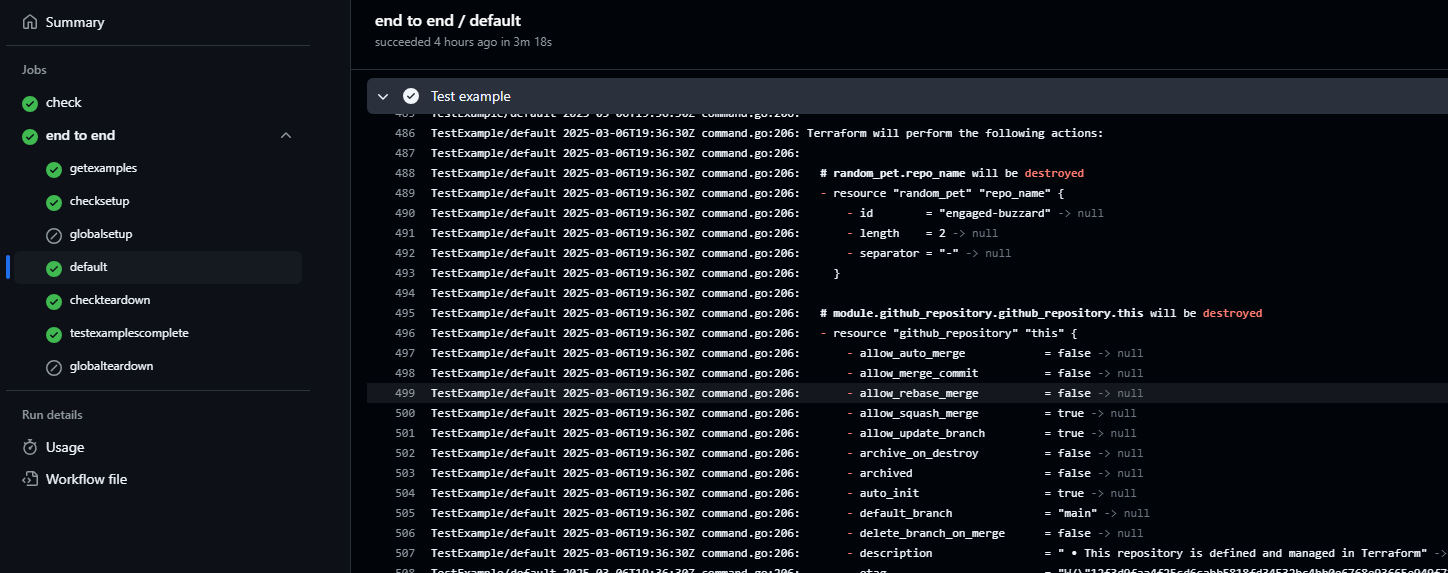Click highlighted log line number 499
Viewport: 1448px width, 573px height.
[405, 393]
